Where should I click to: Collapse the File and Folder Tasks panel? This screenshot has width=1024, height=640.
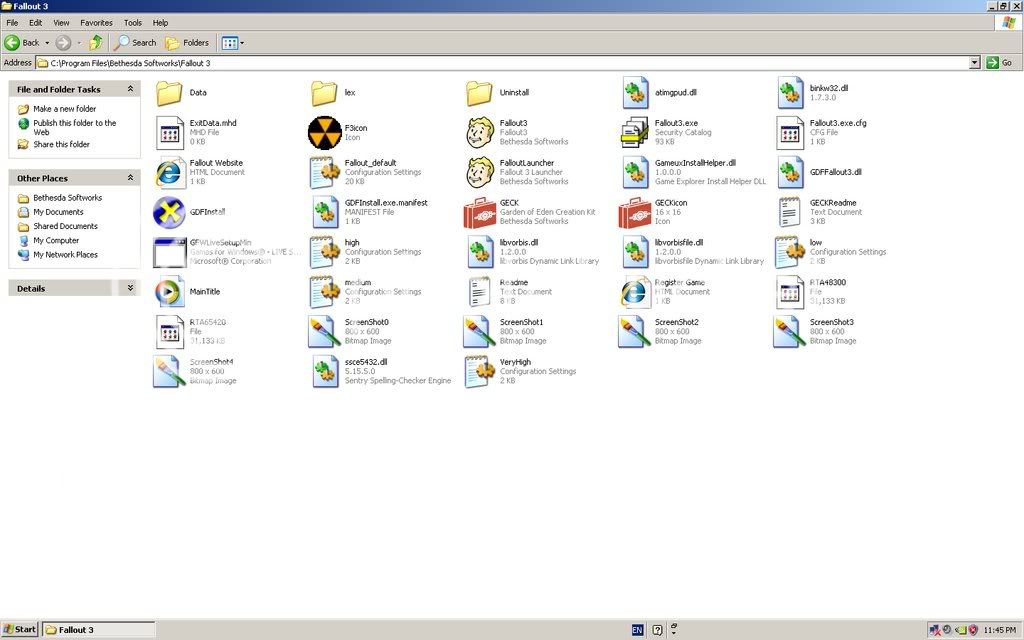(x=130, y=89)
